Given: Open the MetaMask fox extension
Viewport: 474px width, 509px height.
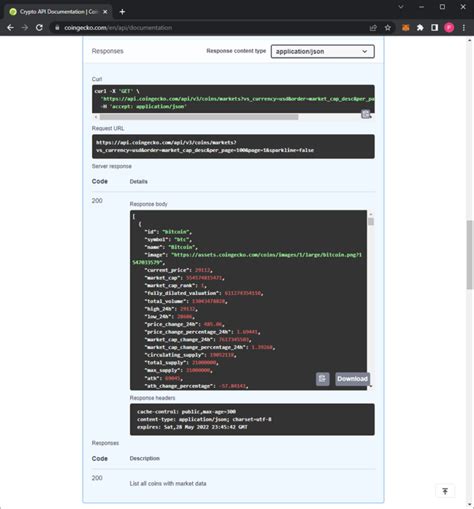Looking at the screenshot, I should (406, 28).
